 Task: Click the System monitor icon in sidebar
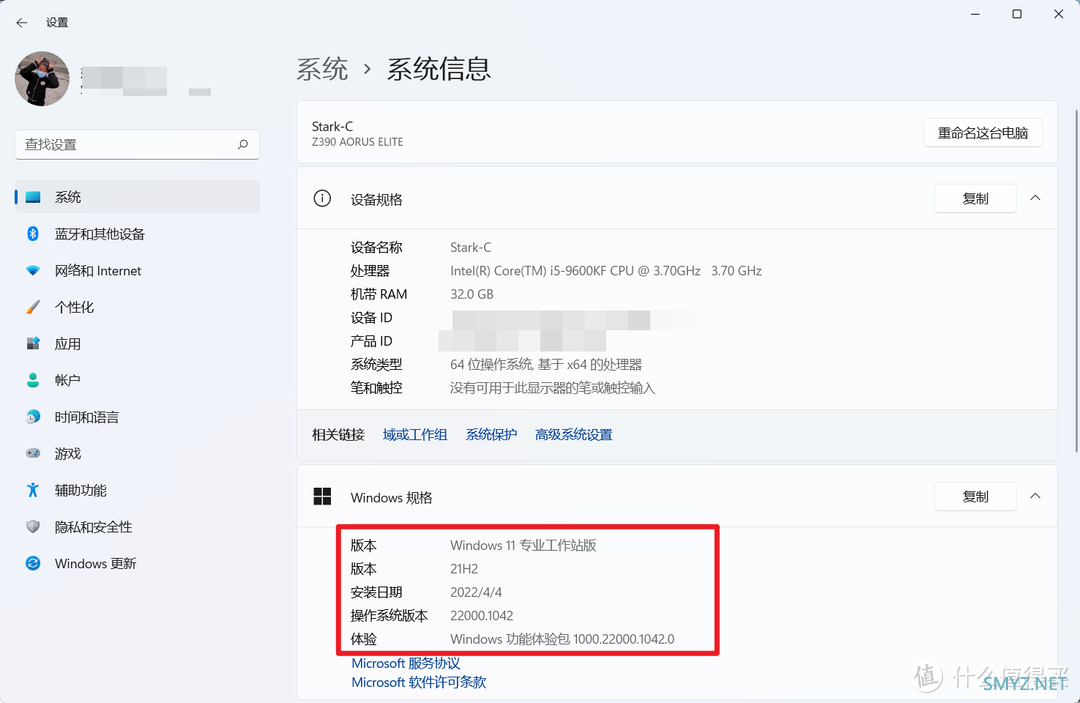[33, 198]
